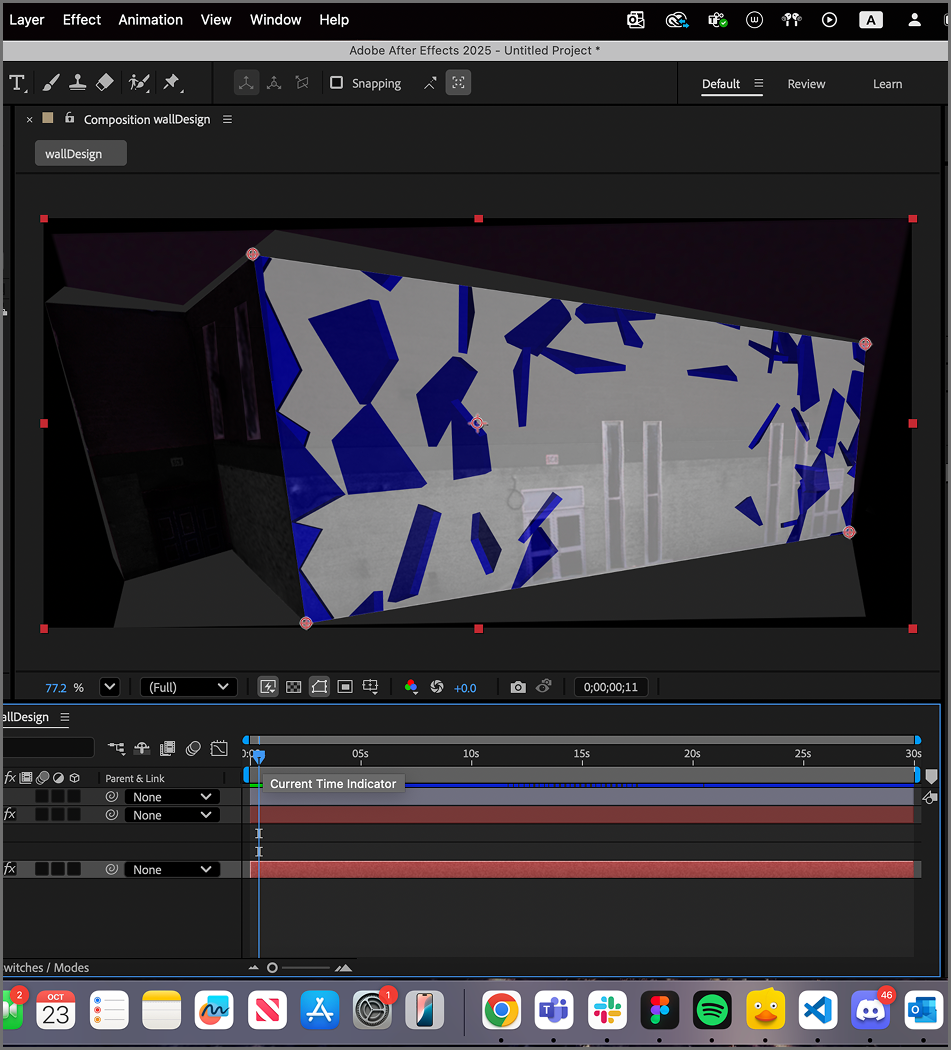Image resolution: width=951 pixels, height=1050 pixels.
Task: Open the Show Channel color icon
Action: 411,687
